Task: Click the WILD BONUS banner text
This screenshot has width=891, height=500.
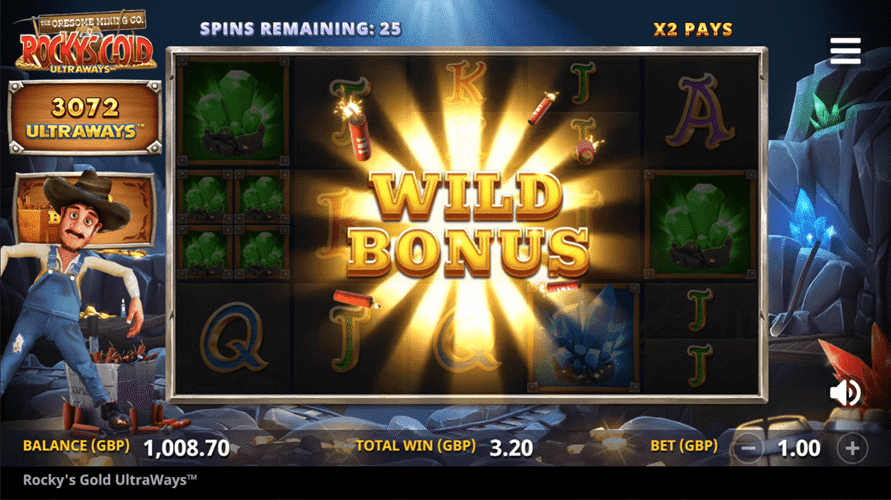Action: pos(467,224)
